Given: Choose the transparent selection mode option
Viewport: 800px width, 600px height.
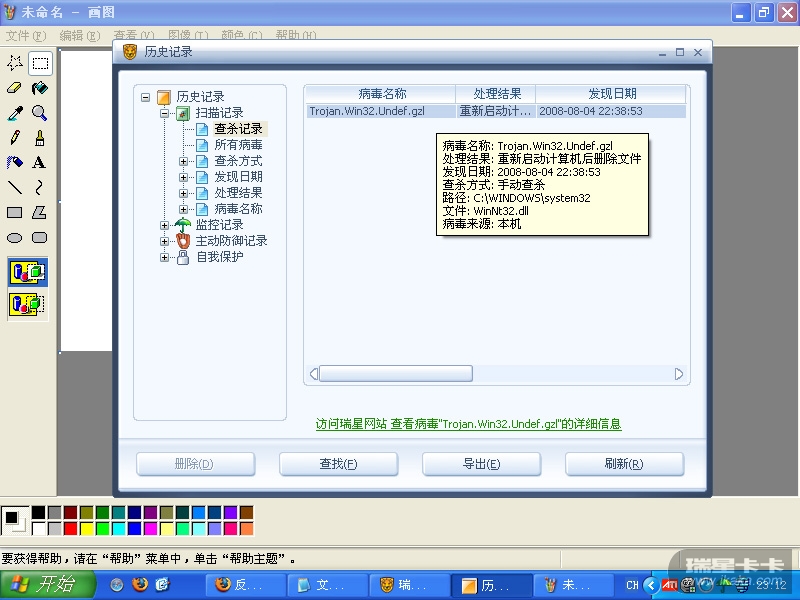Looking at the screenshot, I should 28,304.
